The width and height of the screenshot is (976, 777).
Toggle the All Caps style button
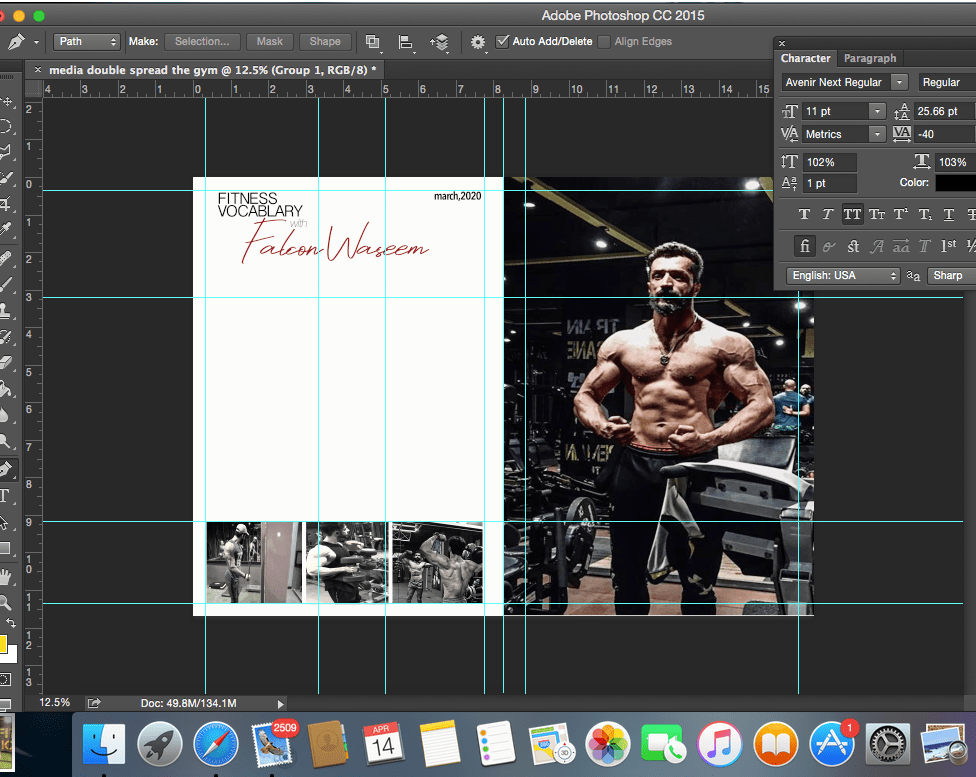852,214
